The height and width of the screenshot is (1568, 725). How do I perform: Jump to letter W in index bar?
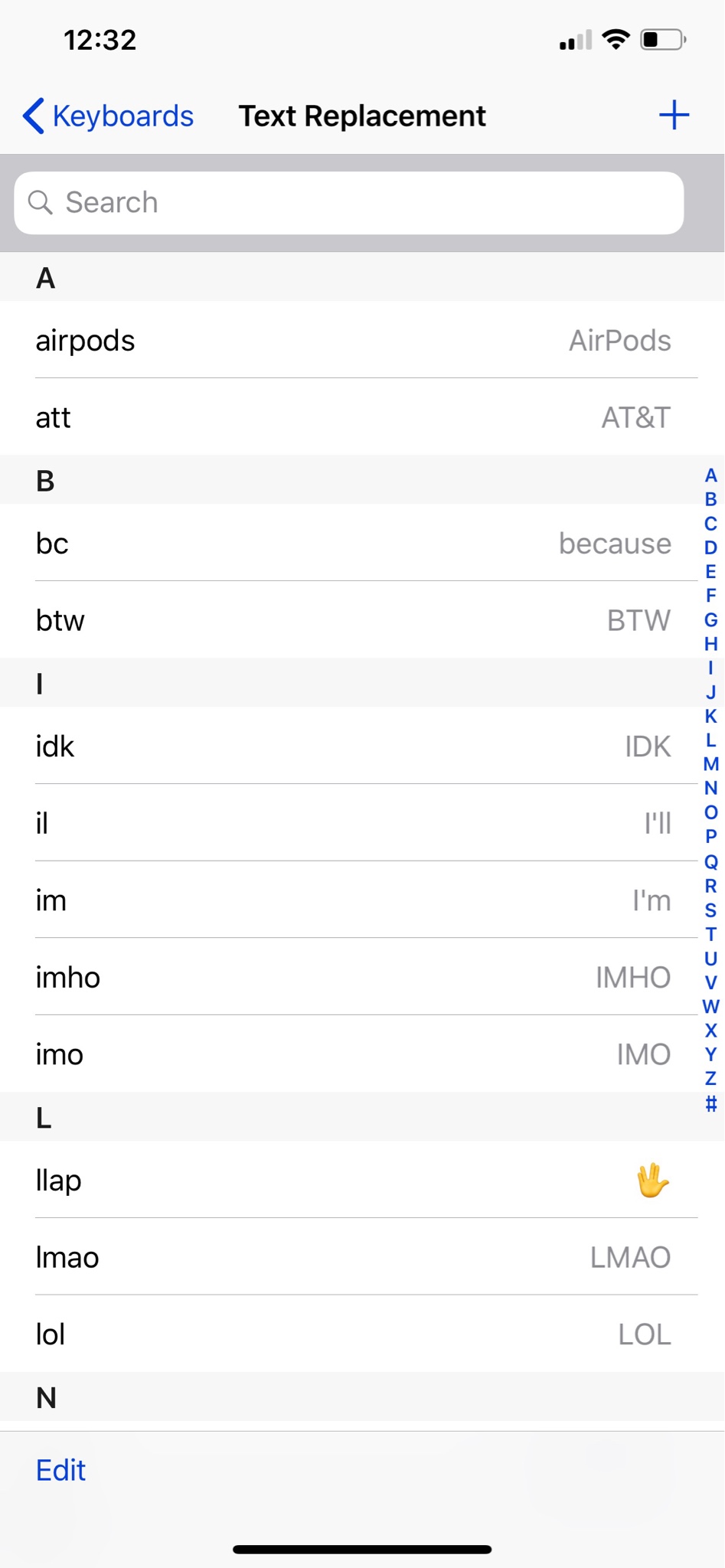click(710, 1006)
